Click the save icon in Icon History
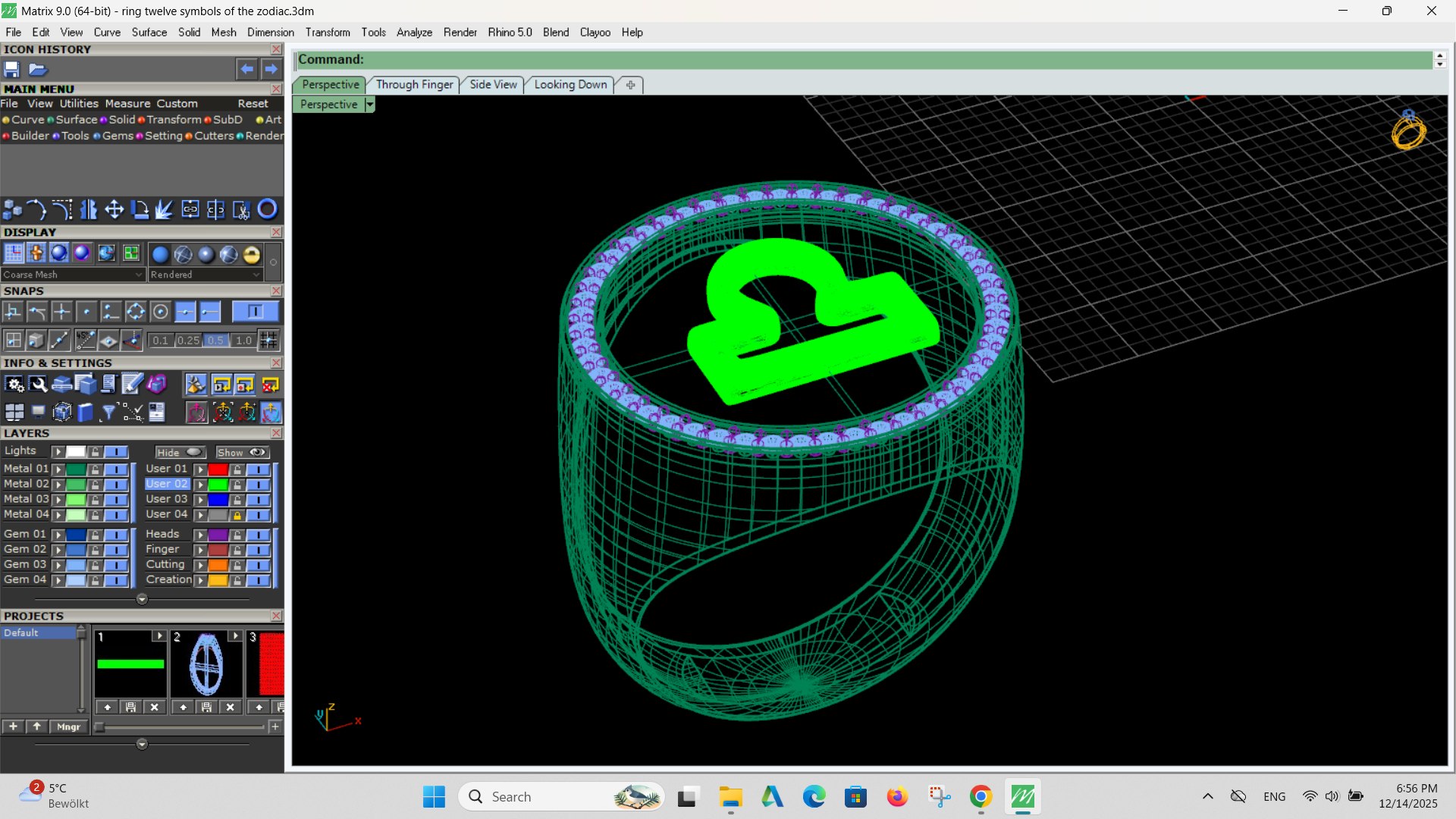 pyautogui.click(x=11, y=70)
